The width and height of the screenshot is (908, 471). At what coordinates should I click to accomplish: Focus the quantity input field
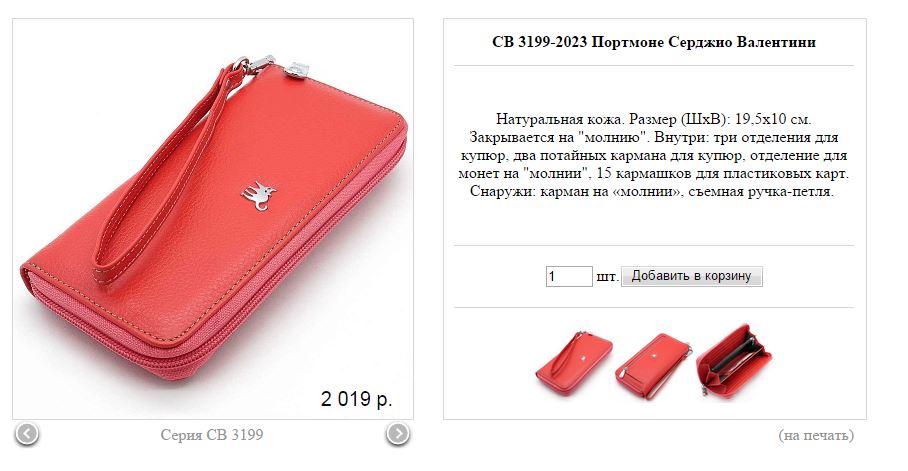[x=569, y=276]
